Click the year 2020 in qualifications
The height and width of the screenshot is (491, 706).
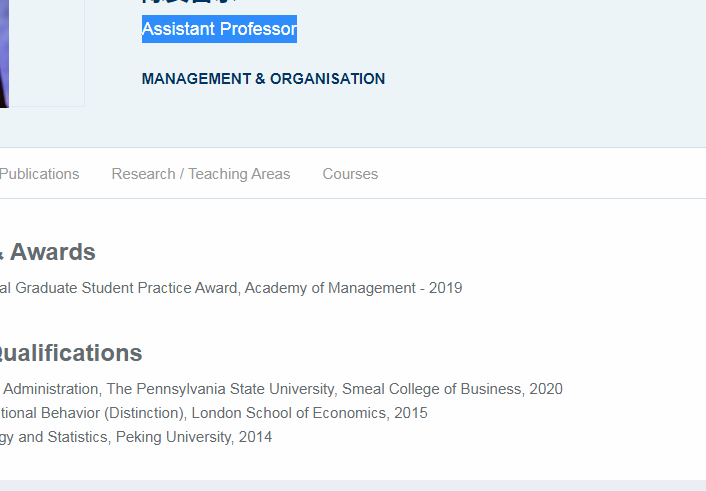546,389
